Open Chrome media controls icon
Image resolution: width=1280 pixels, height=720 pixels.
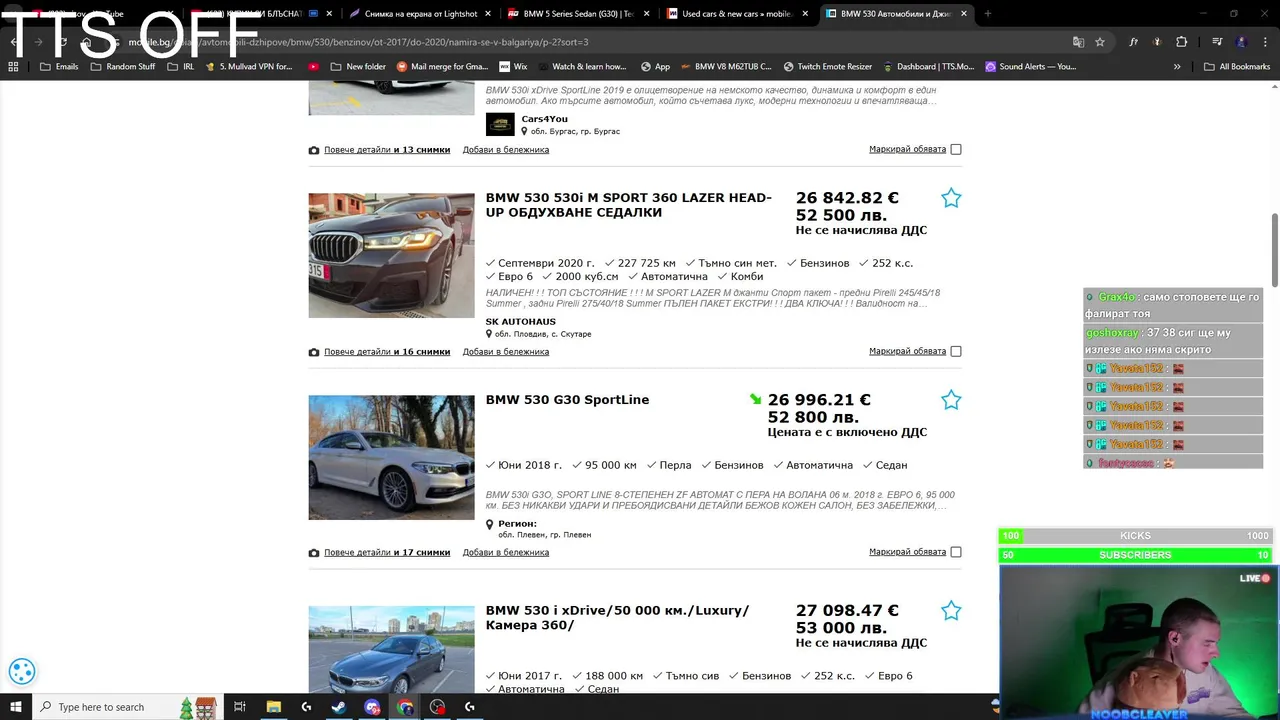[x=1217, y=42]
